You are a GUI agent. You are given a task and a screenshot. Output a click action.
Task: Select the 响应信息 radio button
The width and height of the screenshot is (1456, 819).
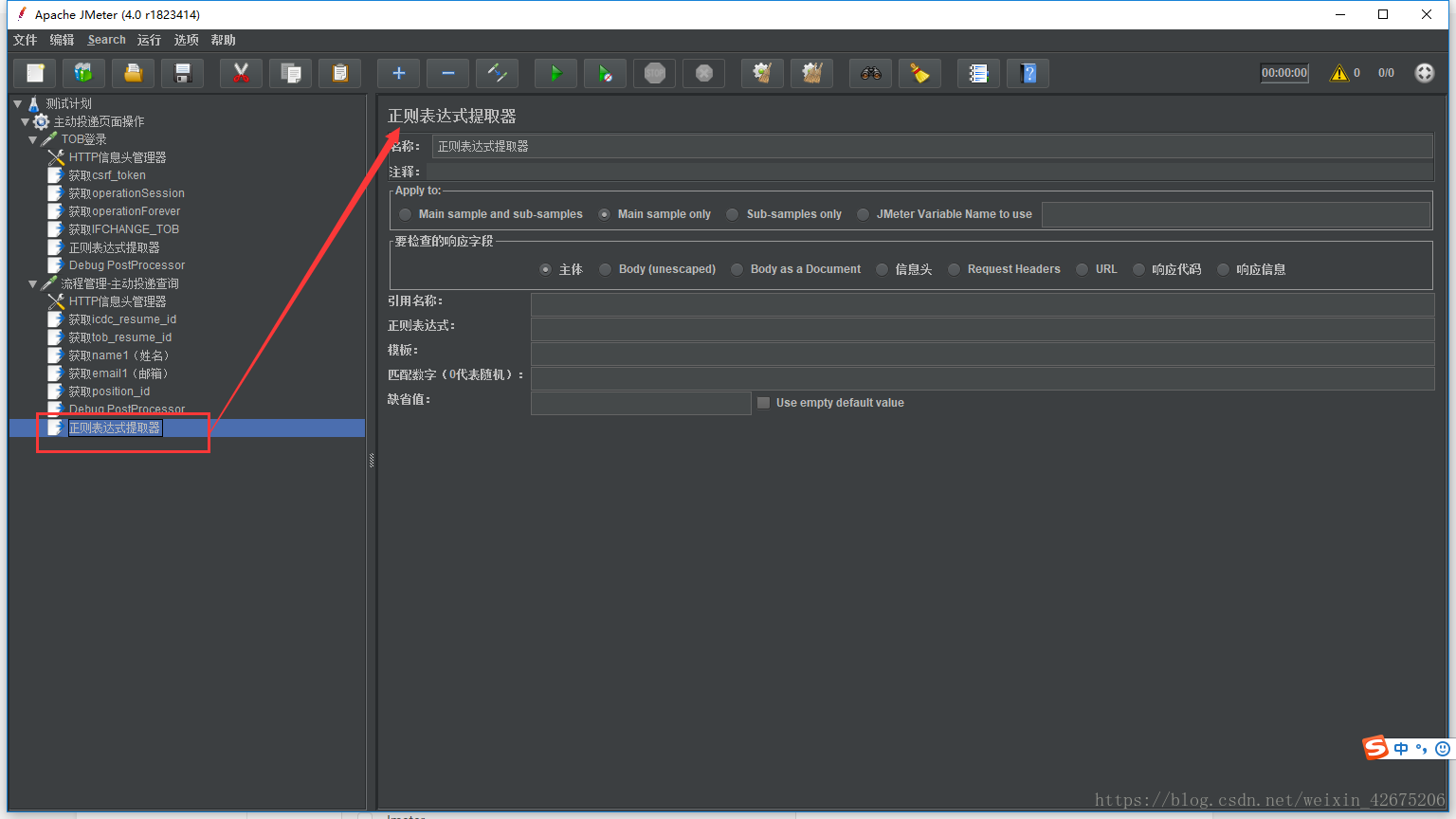click(x=1223, y=269)
